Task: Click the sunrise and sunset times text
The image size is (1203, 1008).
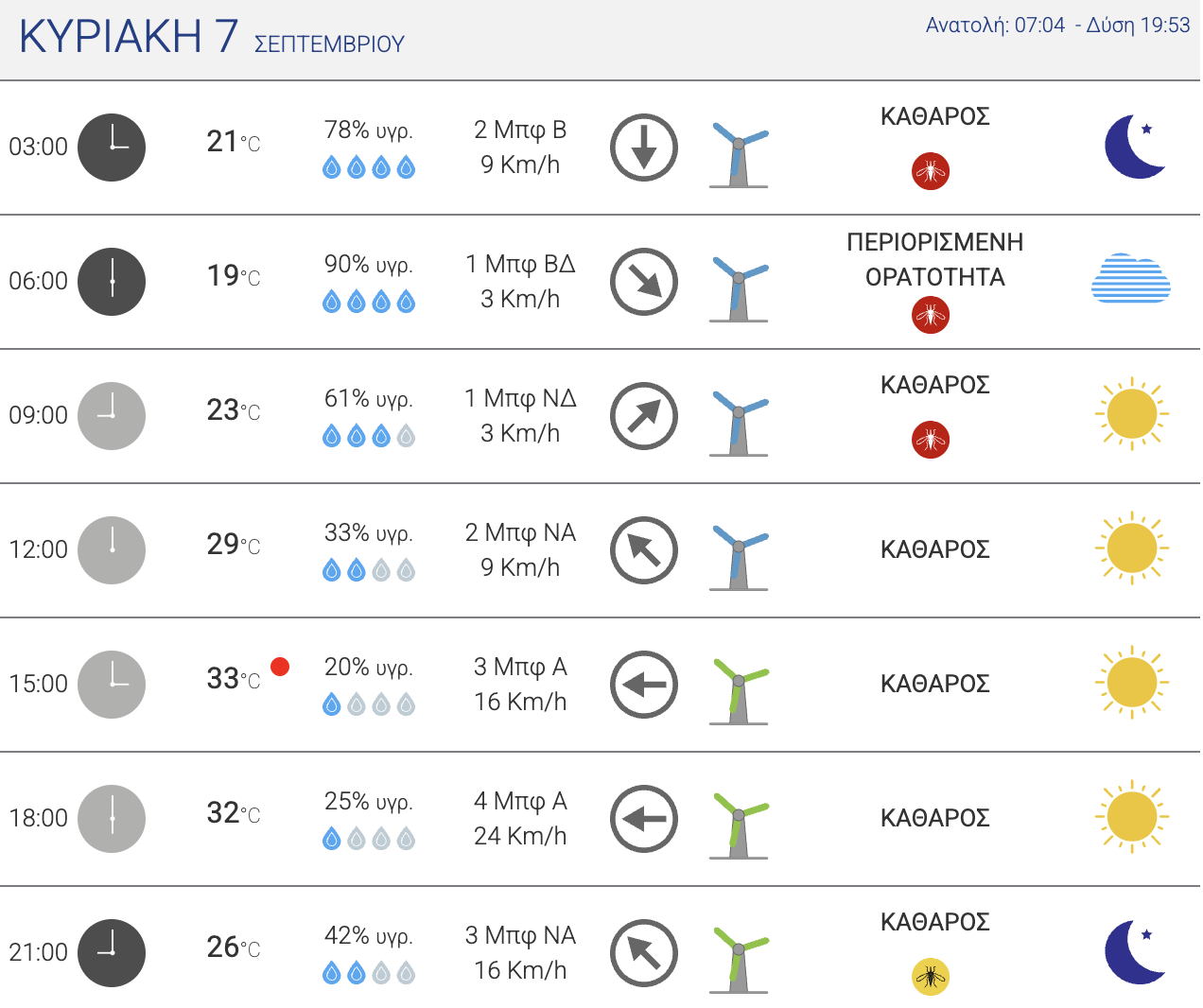Action: pos(1057,26)
